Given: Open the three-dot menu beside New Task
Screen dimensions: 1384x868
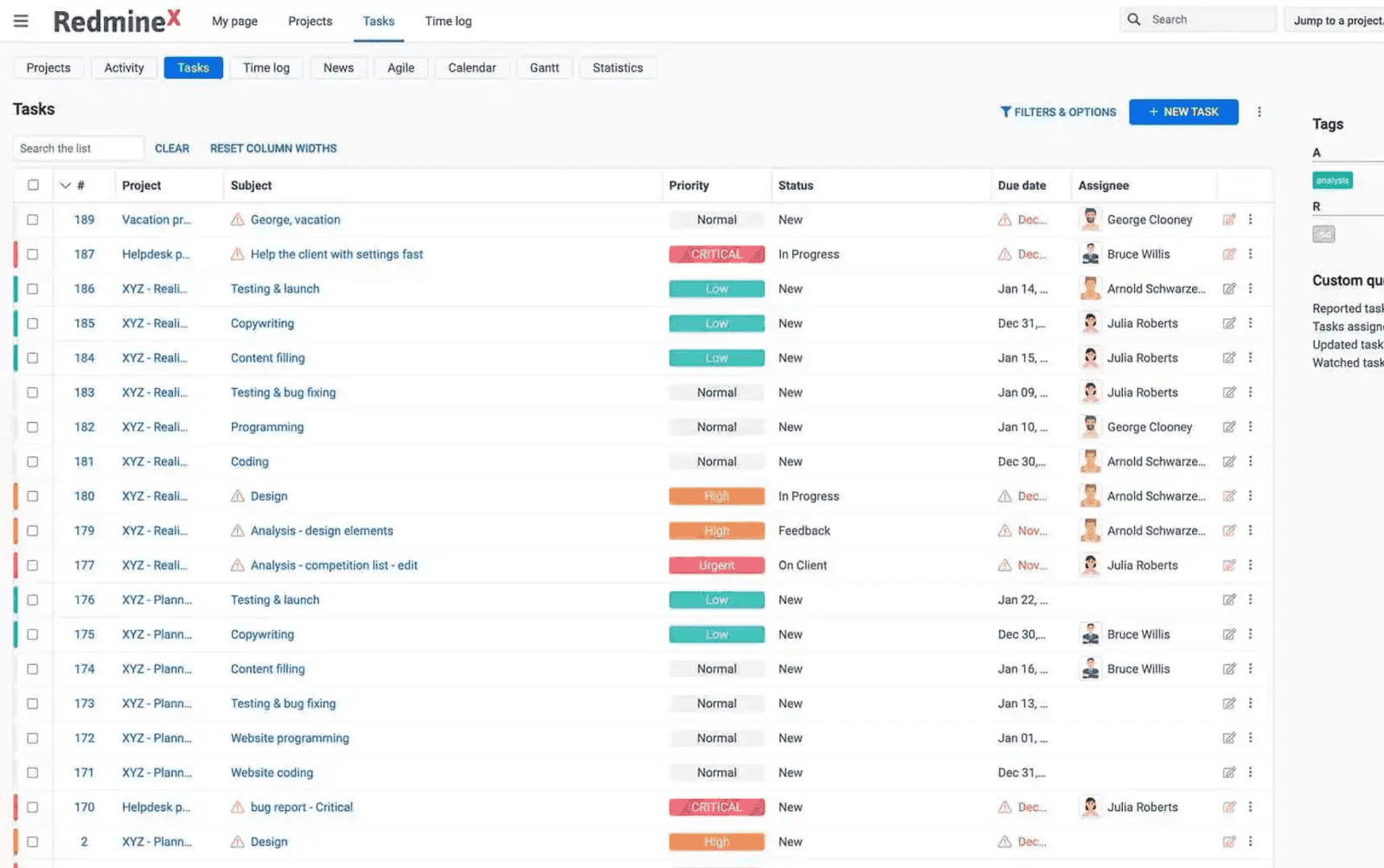Looking at the screenshot, I should (1259, 112).
